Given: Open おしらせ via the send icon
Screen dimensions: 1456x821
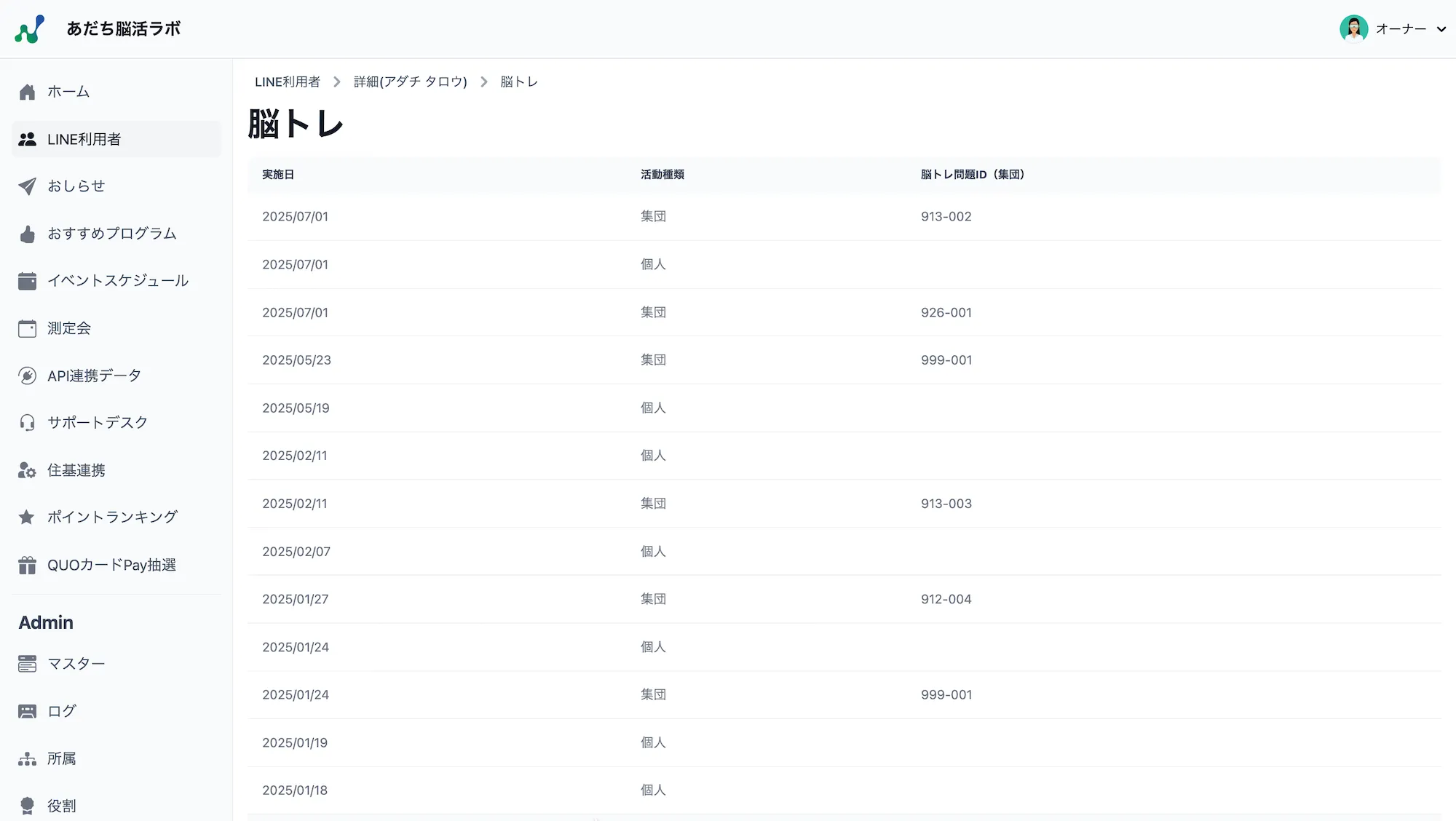Looking at the screenshot, I should [x=27, y=186].
